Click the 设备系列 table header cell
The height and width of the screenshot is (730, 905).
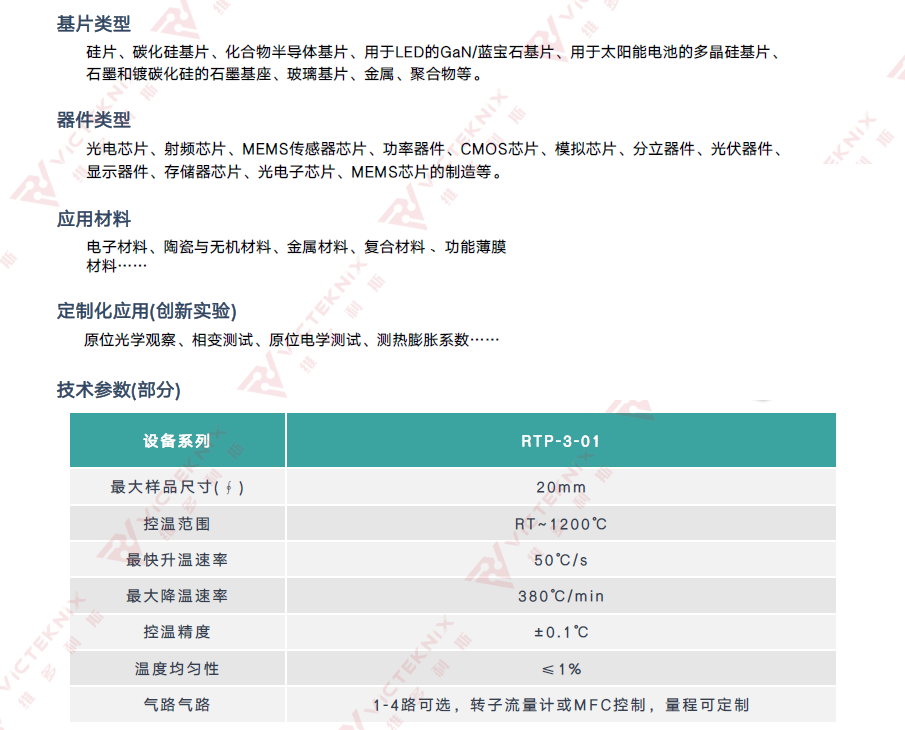pyautogui.click(x=177, y=440)
